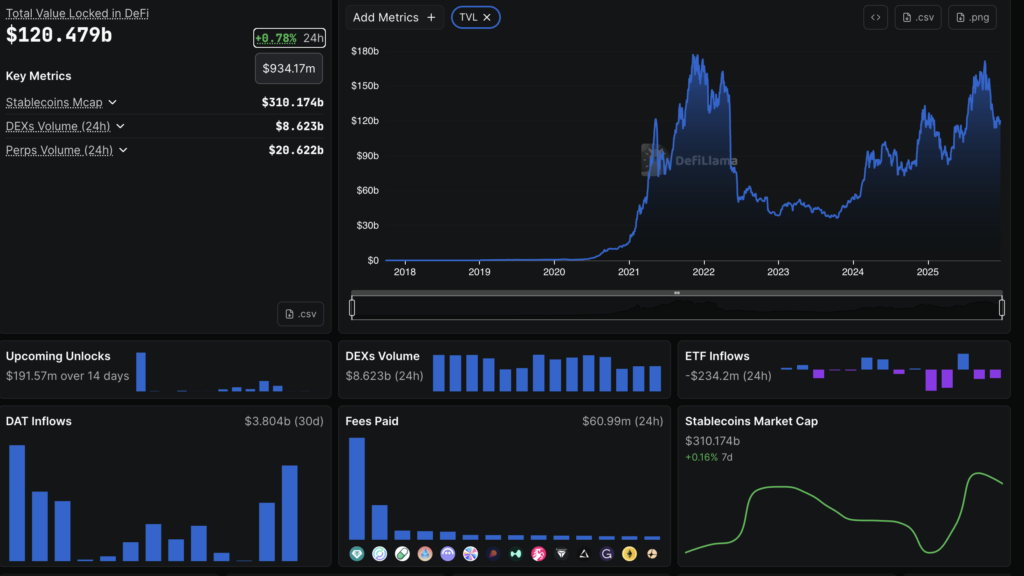Click the embed code icon above the chart

tap(875, 17)
